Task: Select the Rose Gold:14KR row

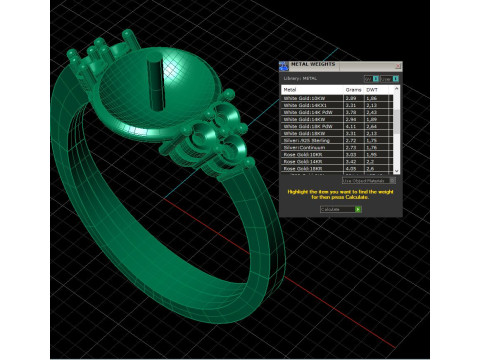Action: [x=337, y=162]
